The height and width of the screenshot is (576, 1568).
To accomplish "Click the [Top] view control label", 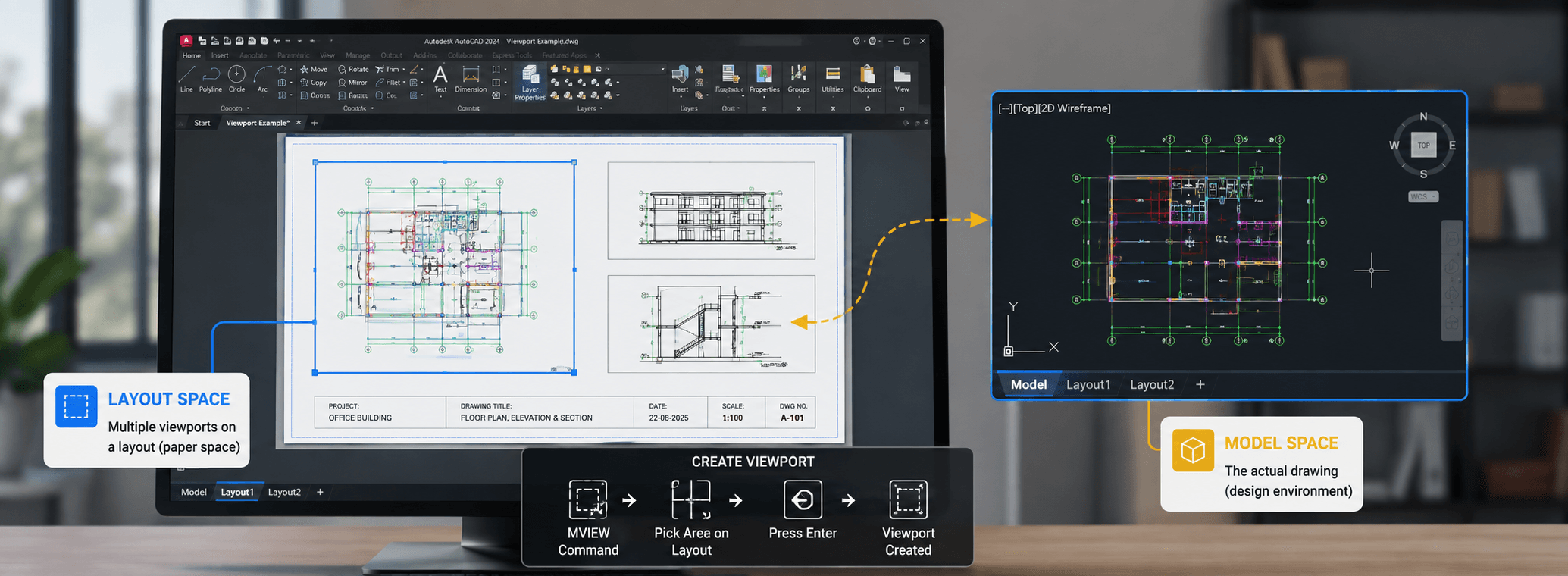I will coord(1025,108).
